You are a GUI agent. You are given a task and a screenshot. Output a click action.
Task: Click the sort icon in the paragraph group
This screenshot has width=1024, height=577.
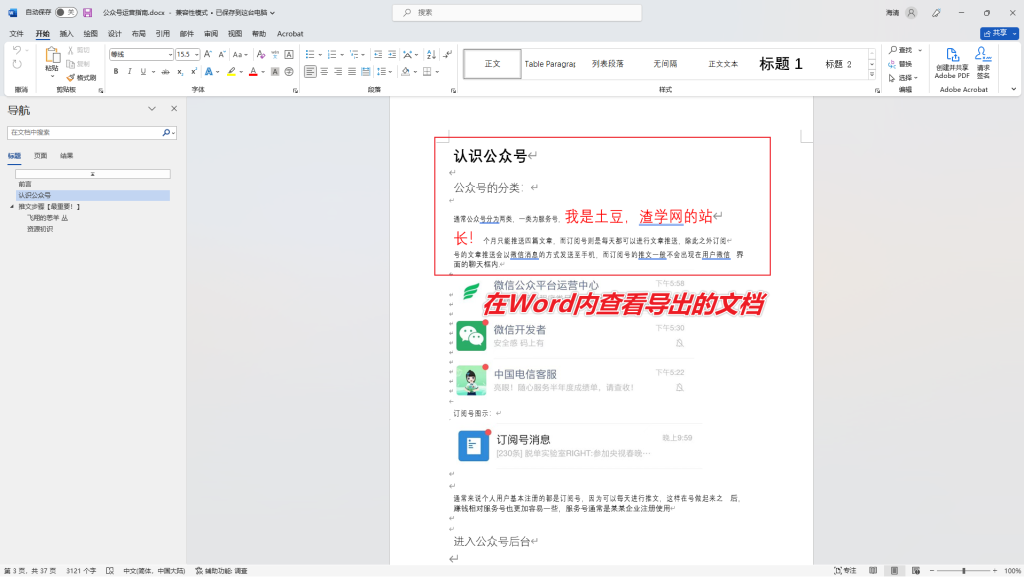(x=430, y=55)
